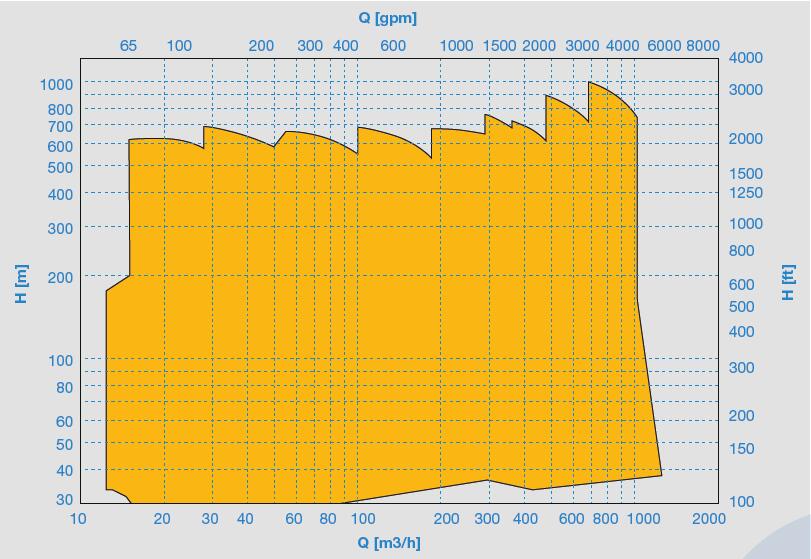Viewport: 811px width, 559px height.
Task: Select 700 on the H [m] axis
Action: point(60,127)
